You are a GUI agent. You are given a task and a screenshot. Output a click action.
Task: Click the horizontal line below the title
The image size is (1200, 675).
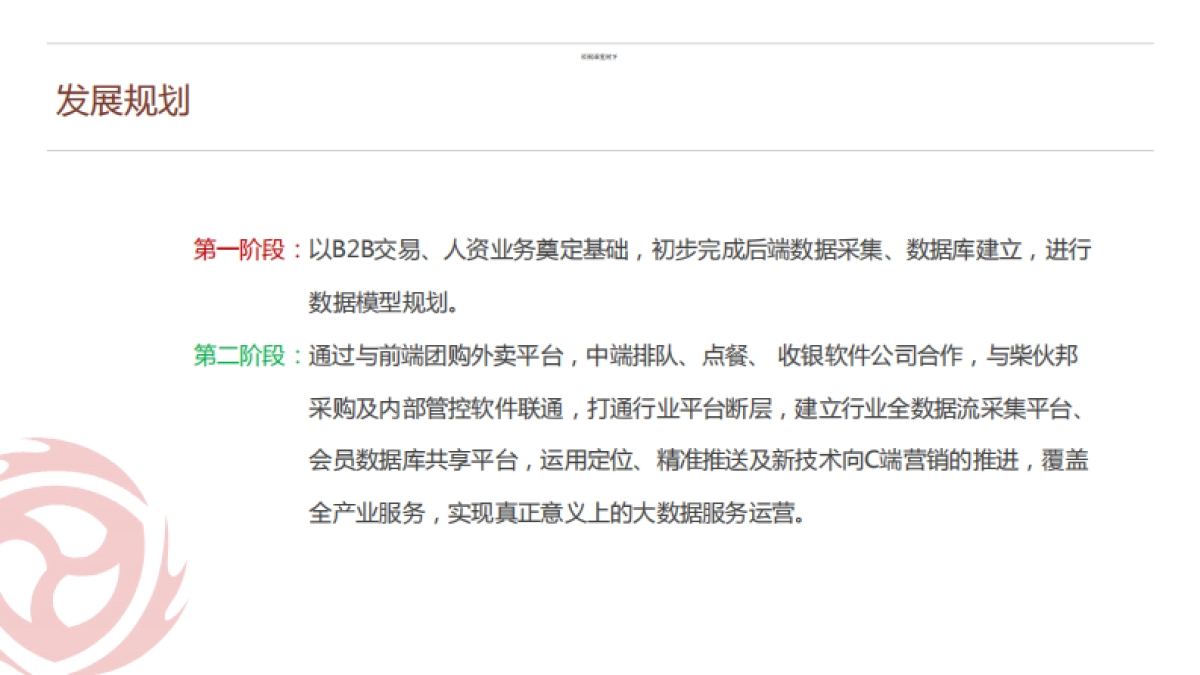(x=600, y=148)
